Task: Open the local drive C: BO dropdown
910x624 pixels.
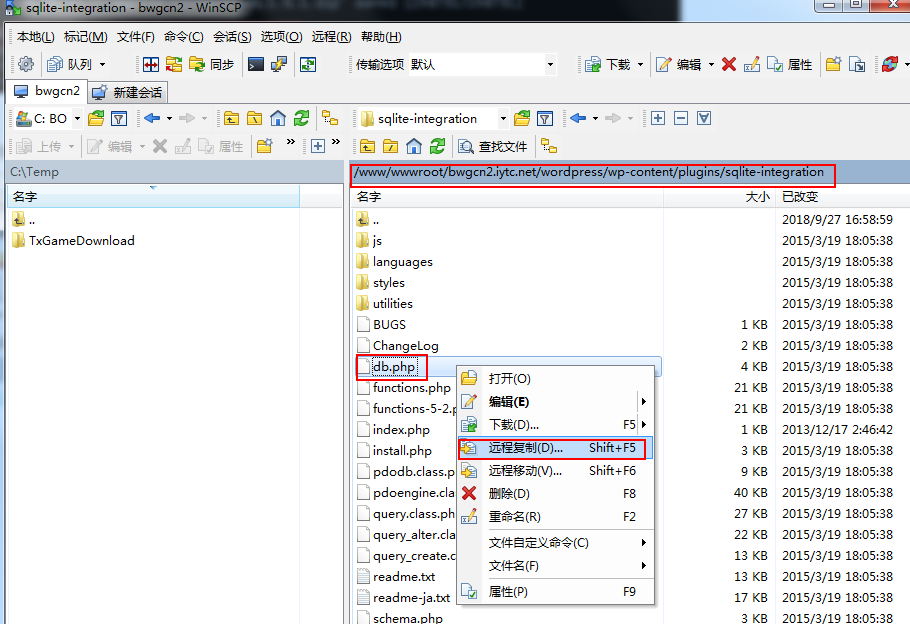Action: click(x=48, y=118)
